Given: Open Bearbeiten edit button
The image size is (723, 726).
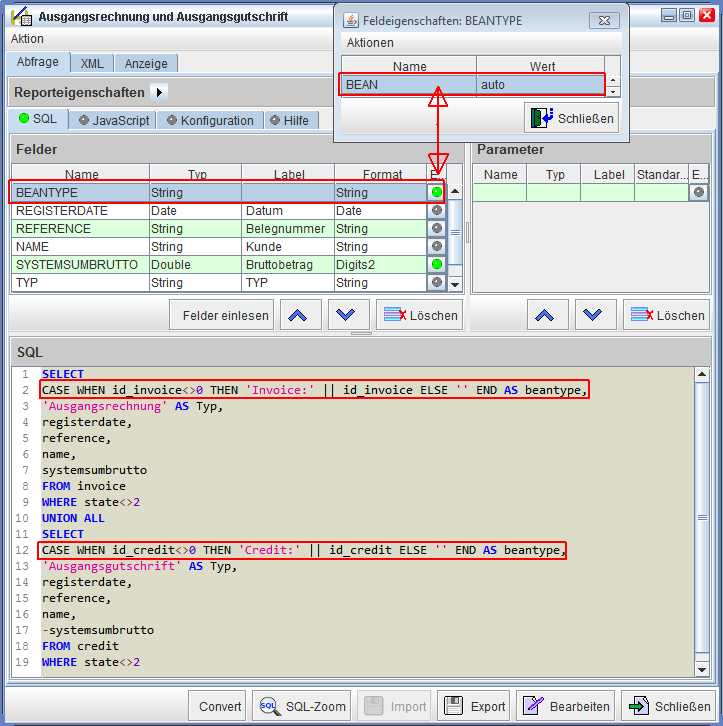Looking at the screenshot, I should [564, 706].
